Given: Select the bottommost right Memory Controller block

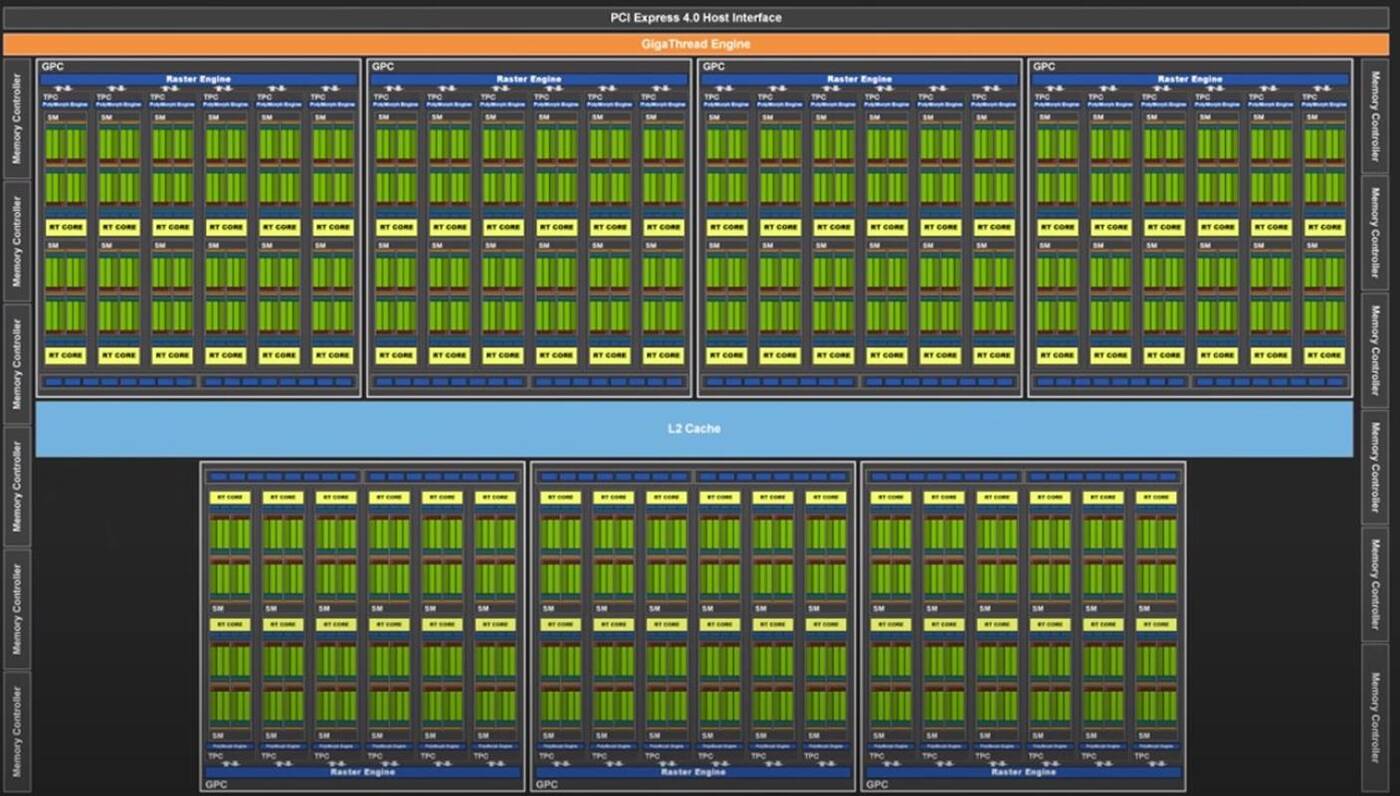Looking at the screenshot, I should pyautogui.click(x=1376, y=717).
